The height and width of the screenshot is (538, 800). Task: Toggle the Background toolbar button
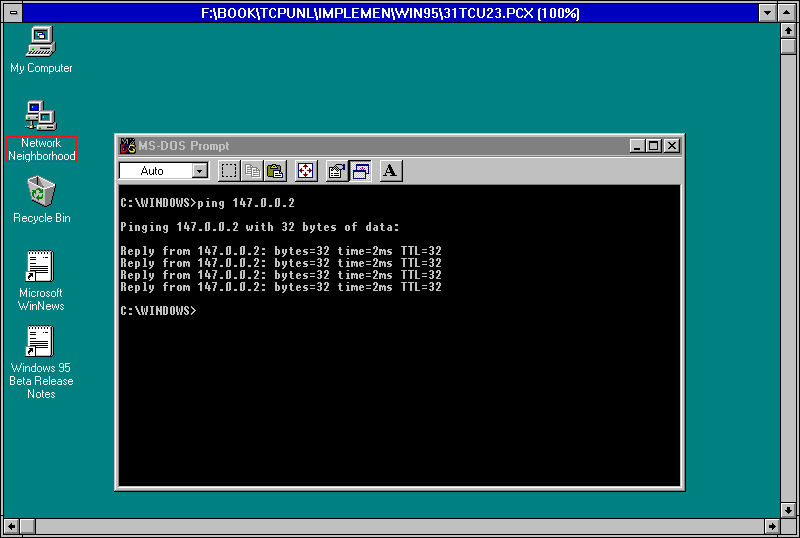point(360,171)
